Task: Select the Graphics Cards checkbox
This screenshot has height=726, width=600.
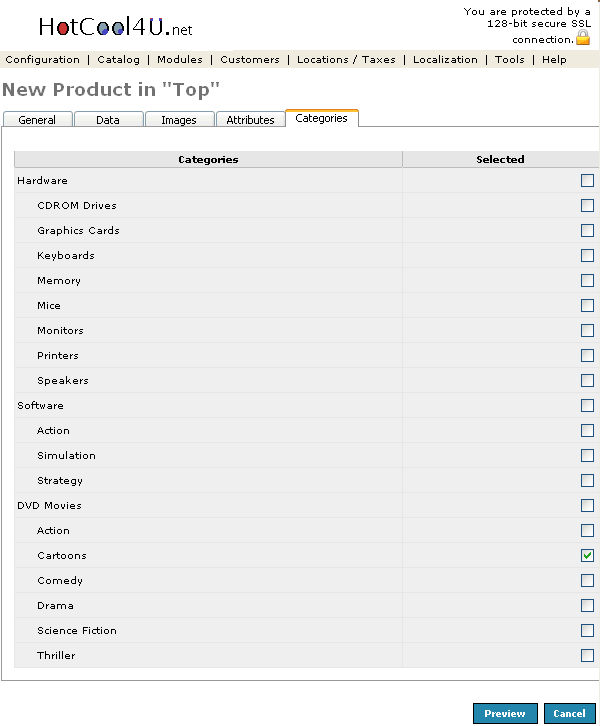Action: [587, 231]
